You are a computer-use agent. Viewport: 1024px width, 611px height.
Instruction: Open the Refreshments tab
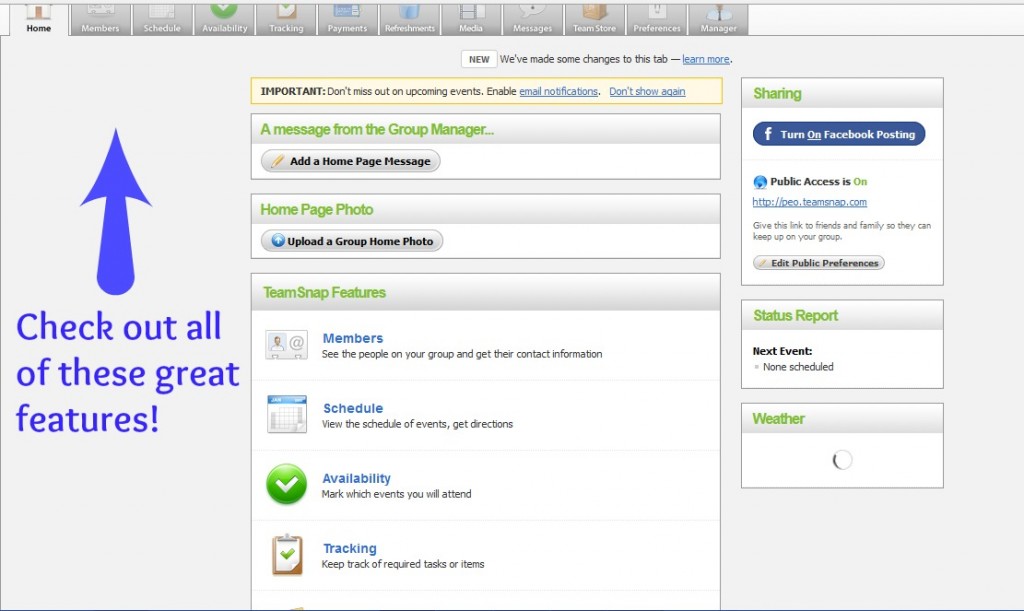(410, 18)
